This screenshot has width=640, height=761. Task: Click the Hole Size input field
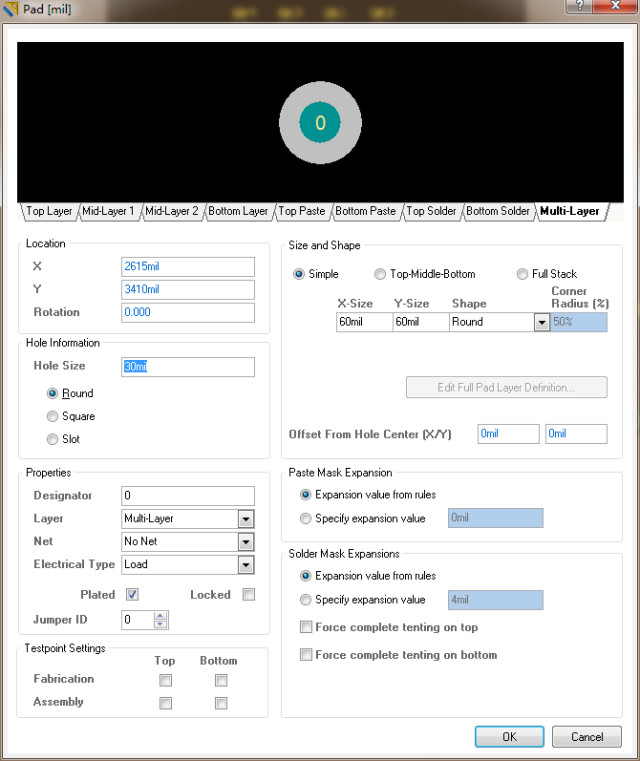(187, 367)
